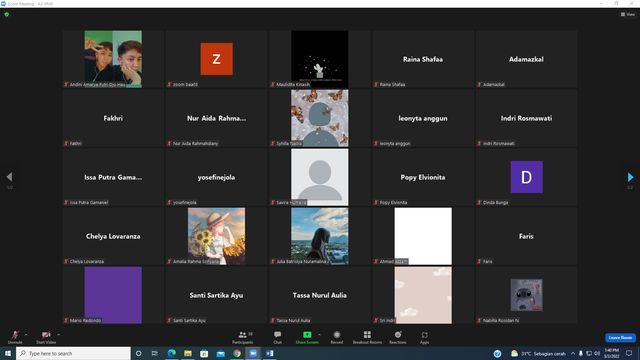Viewport: 640px width, 360px height.
Task: Expand share options arrow beside Share Screen
Action: coord(320,335)
